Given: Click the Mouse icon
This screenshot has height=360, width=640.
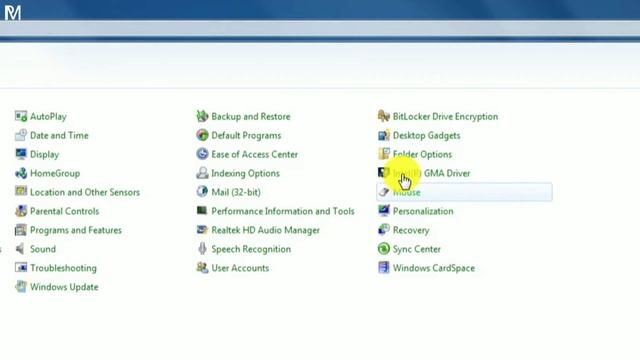Looking at the screenshot, I should point(384,192).
